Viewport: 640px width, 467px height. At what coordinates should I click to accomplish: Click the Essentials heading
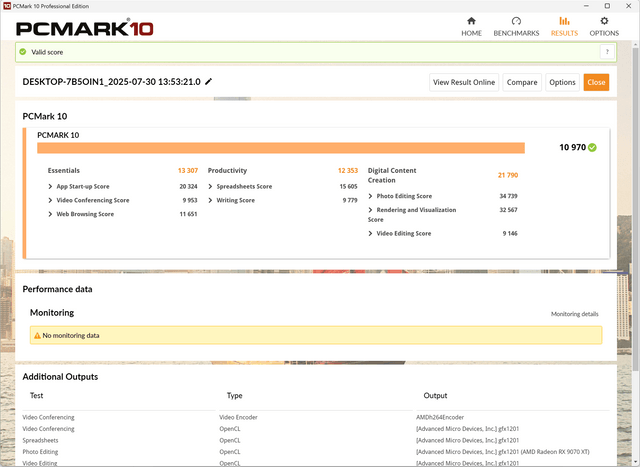[64, 171]
